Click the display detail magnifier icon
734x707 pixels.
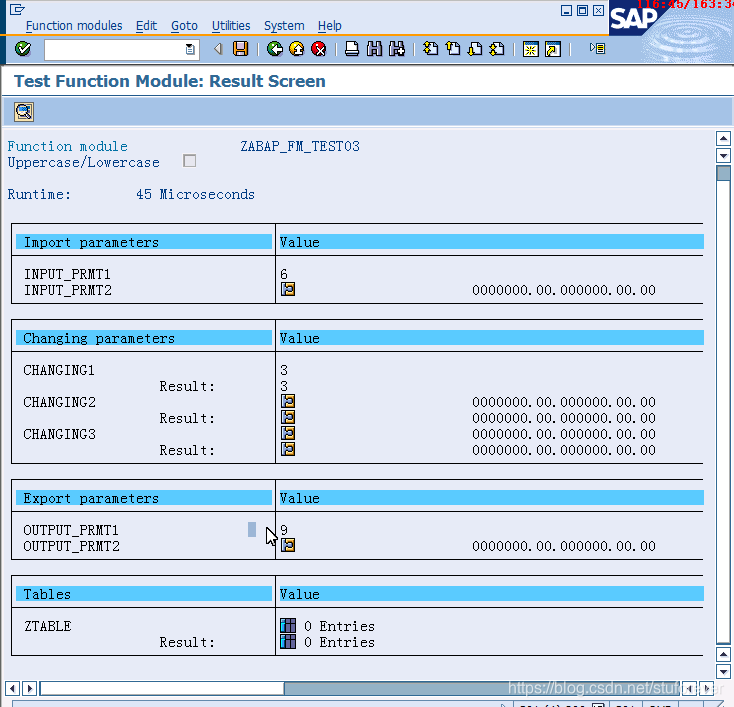tap(24, 112)
